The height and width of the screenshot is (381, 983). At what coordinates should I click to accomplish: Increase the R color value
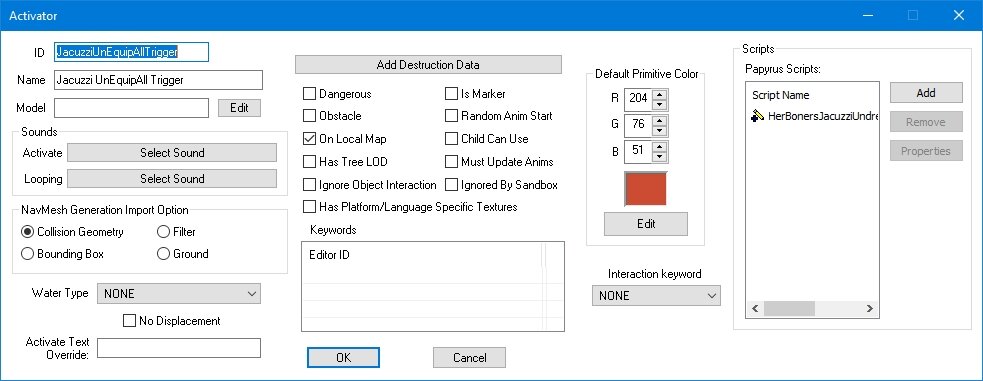click(660, 95)
